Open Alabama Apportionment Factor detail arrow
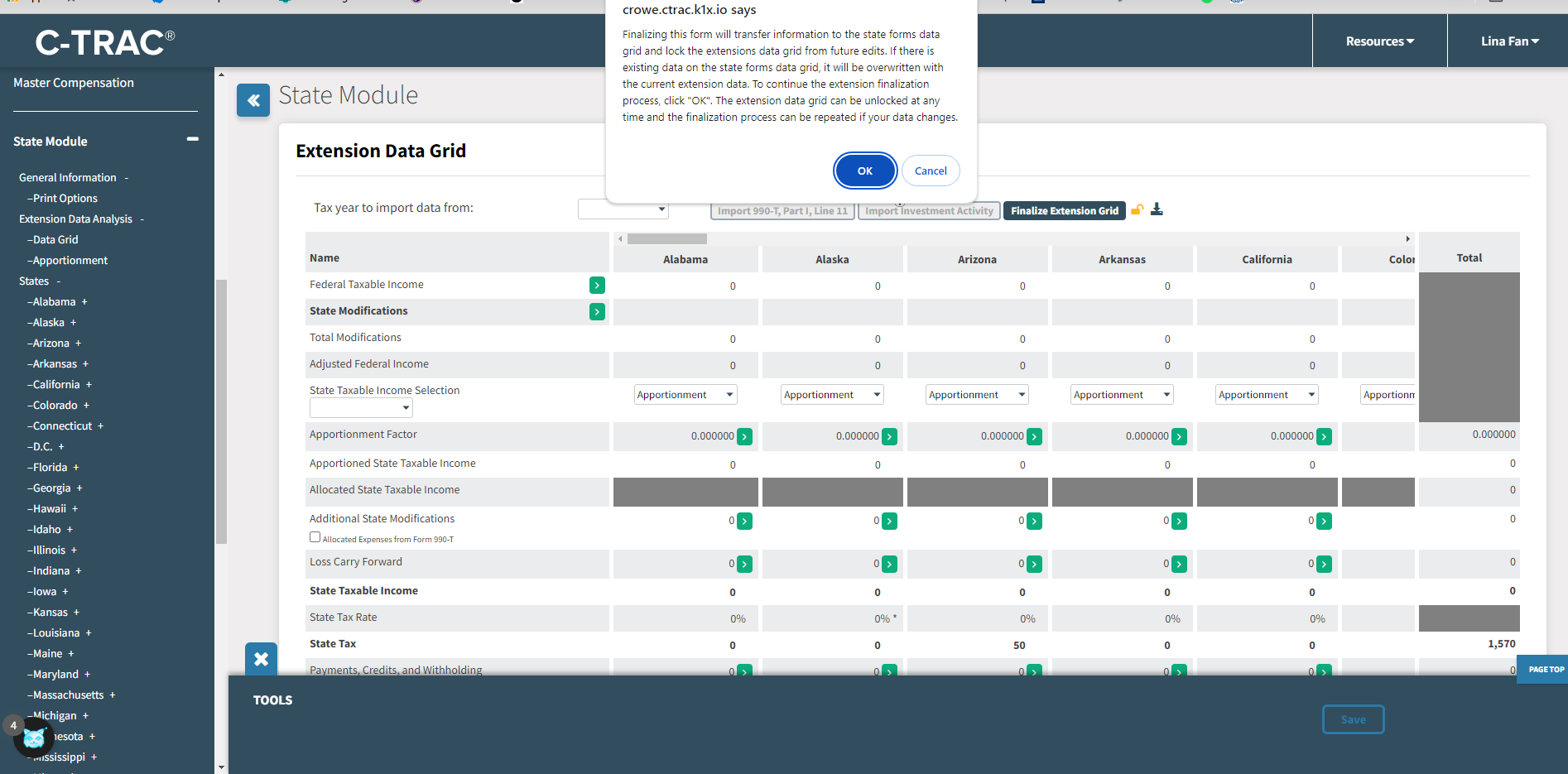Viewport: 1568px width, 774px height. [x=745, y=437]
